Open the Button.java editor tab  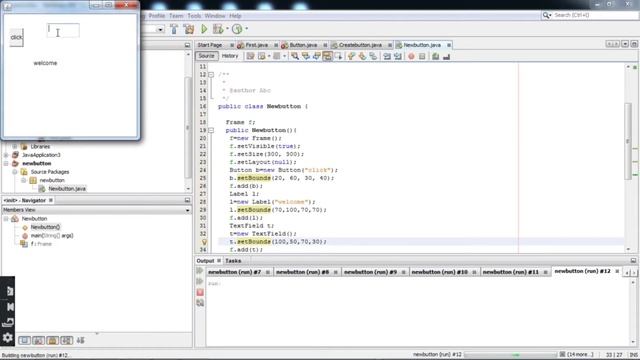tap(303, 45)
